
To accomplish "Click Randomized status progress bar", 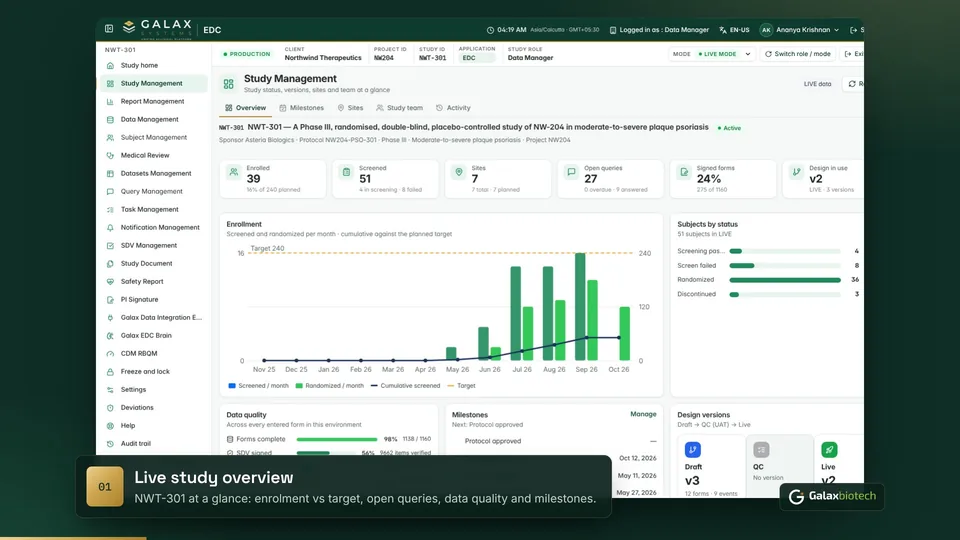I will (784, 280).
